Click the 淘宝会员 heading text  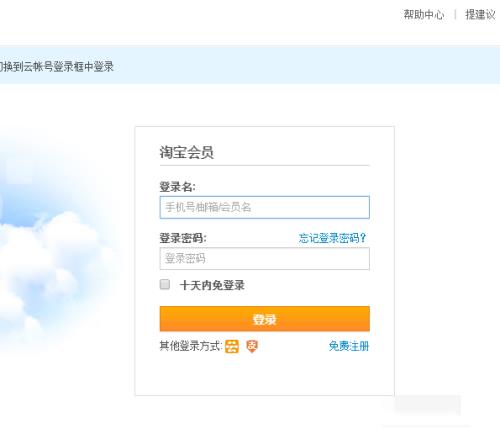(x=186, y=152)
